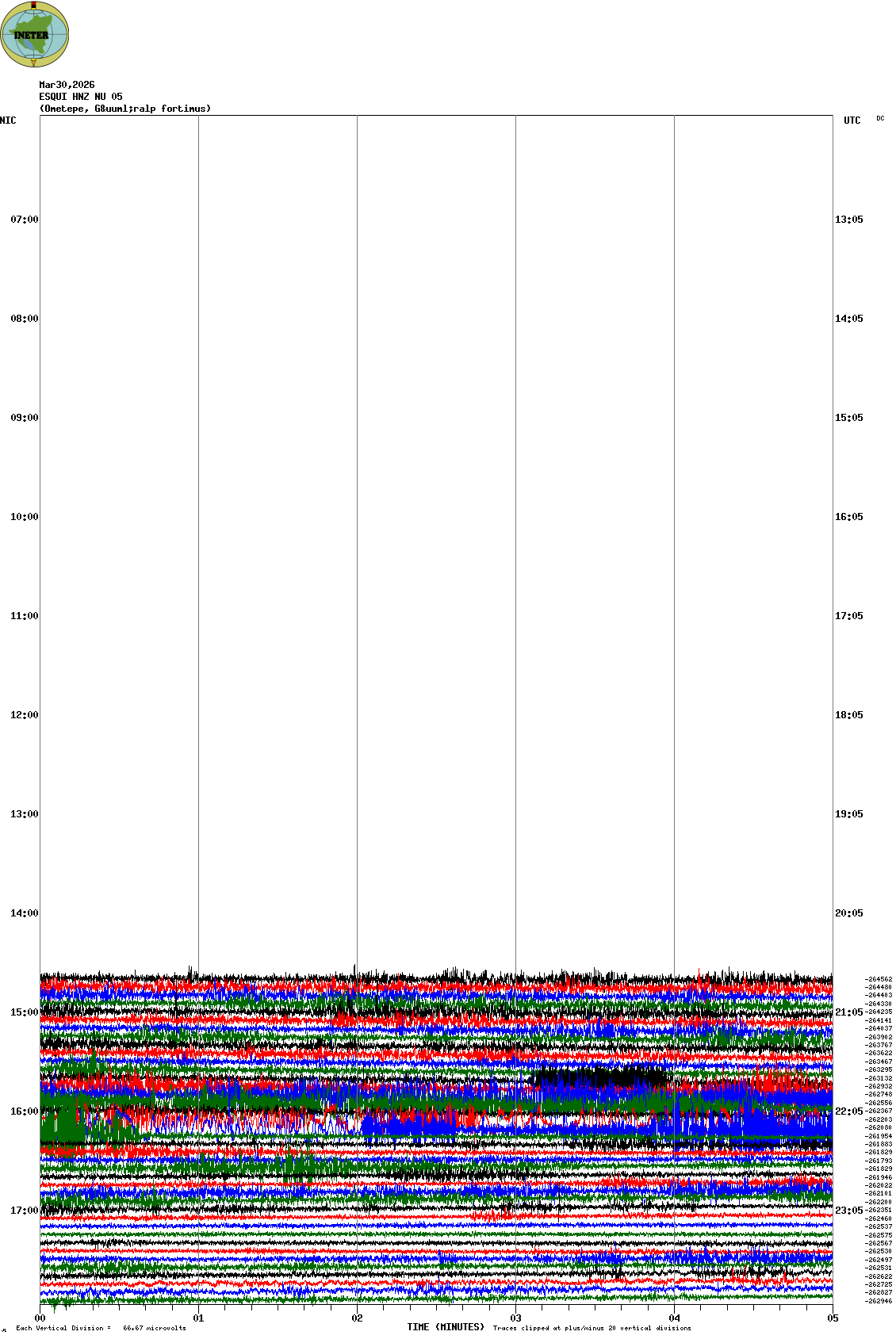Click the ESQUI HNZ NU 05 station title
This screenshot has height=1339, width=896.
tap(81, 97)
